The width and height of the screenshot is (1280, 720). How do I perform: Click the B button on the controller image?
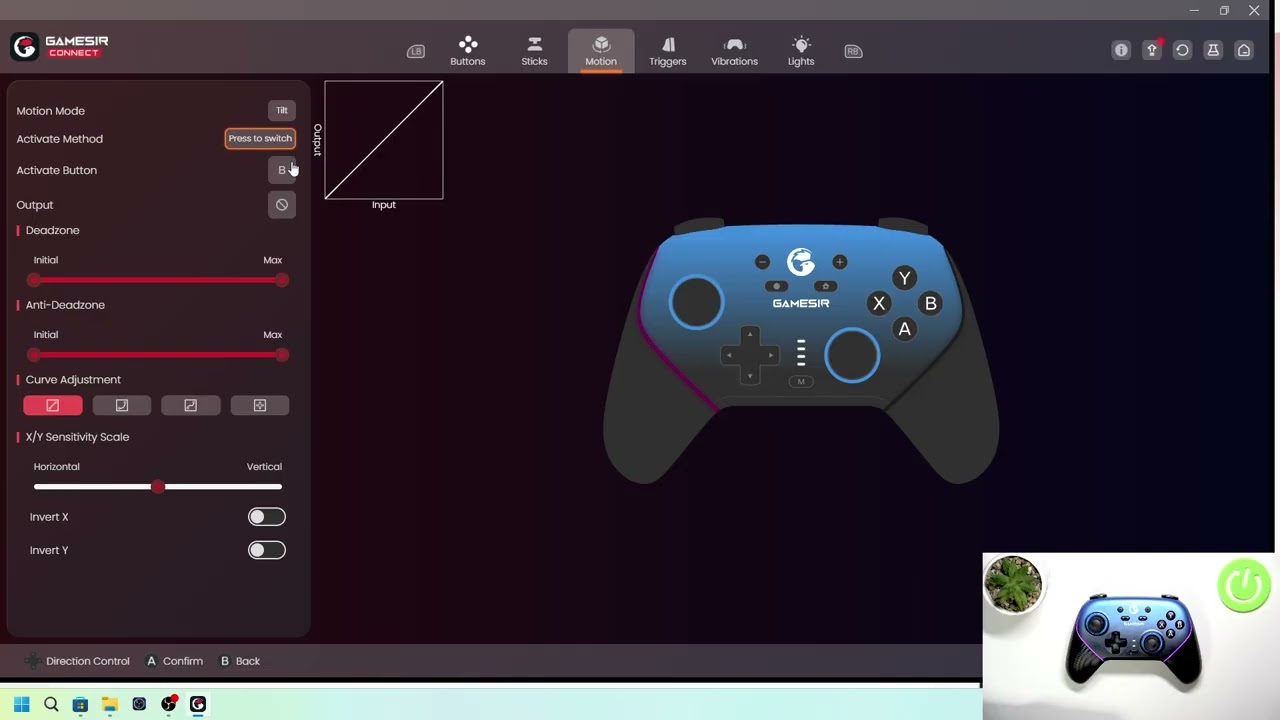tap(930, 304)
